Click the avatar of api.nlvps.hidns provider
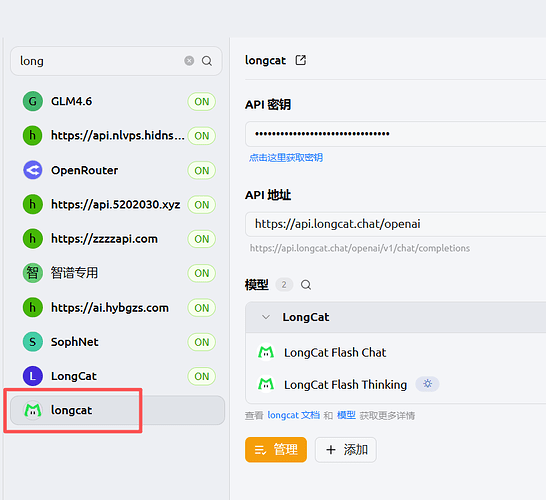The height and width of the screenshot is (500, 546). coord(33,135)
